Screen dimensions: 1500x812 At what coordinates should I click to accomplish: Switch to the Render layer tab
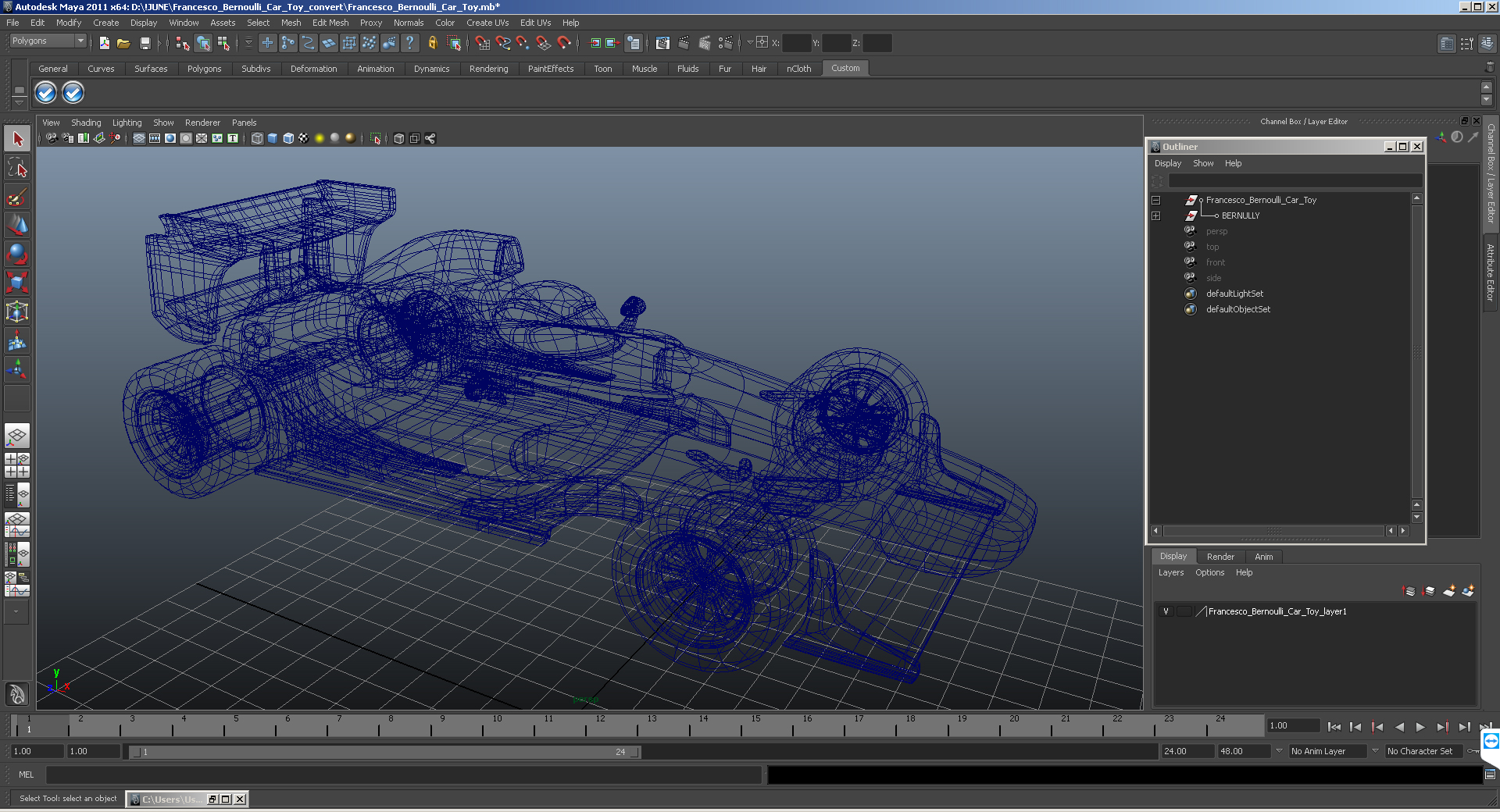click(x=1220, y=557)
